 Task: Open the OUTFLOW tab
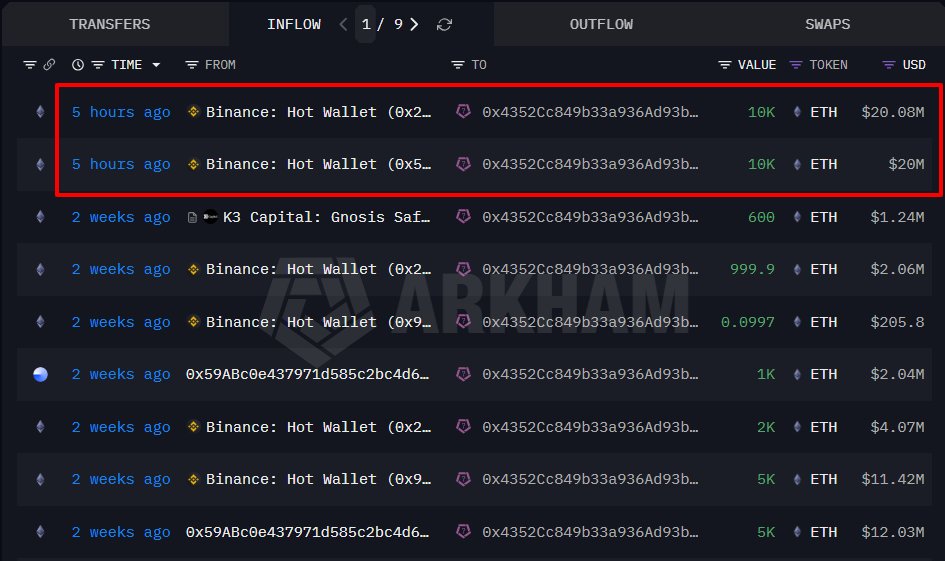(x=601, y=24)
